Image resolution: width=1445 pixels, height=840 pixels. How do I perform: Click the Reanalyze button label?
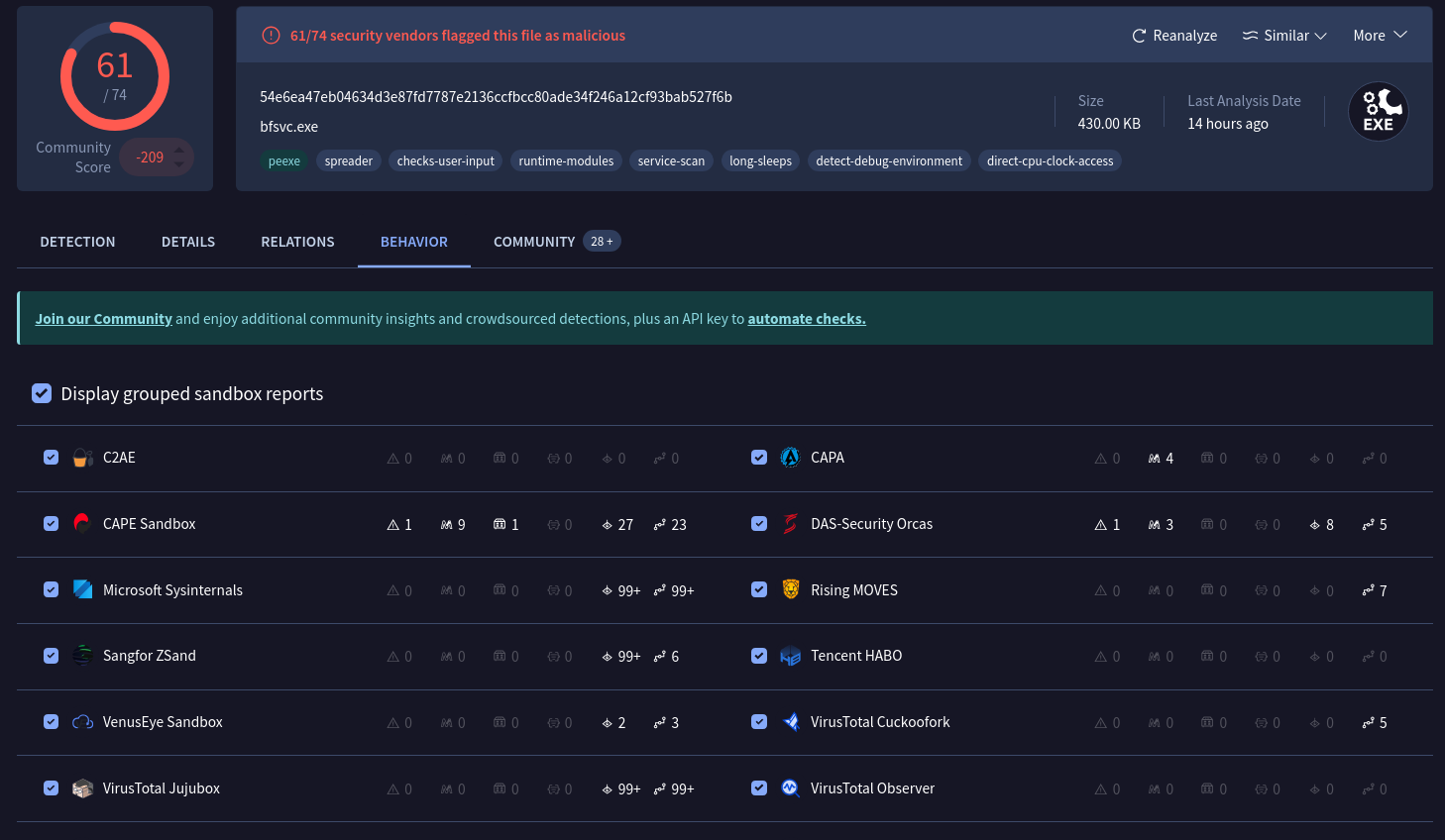pos(1184,36)
